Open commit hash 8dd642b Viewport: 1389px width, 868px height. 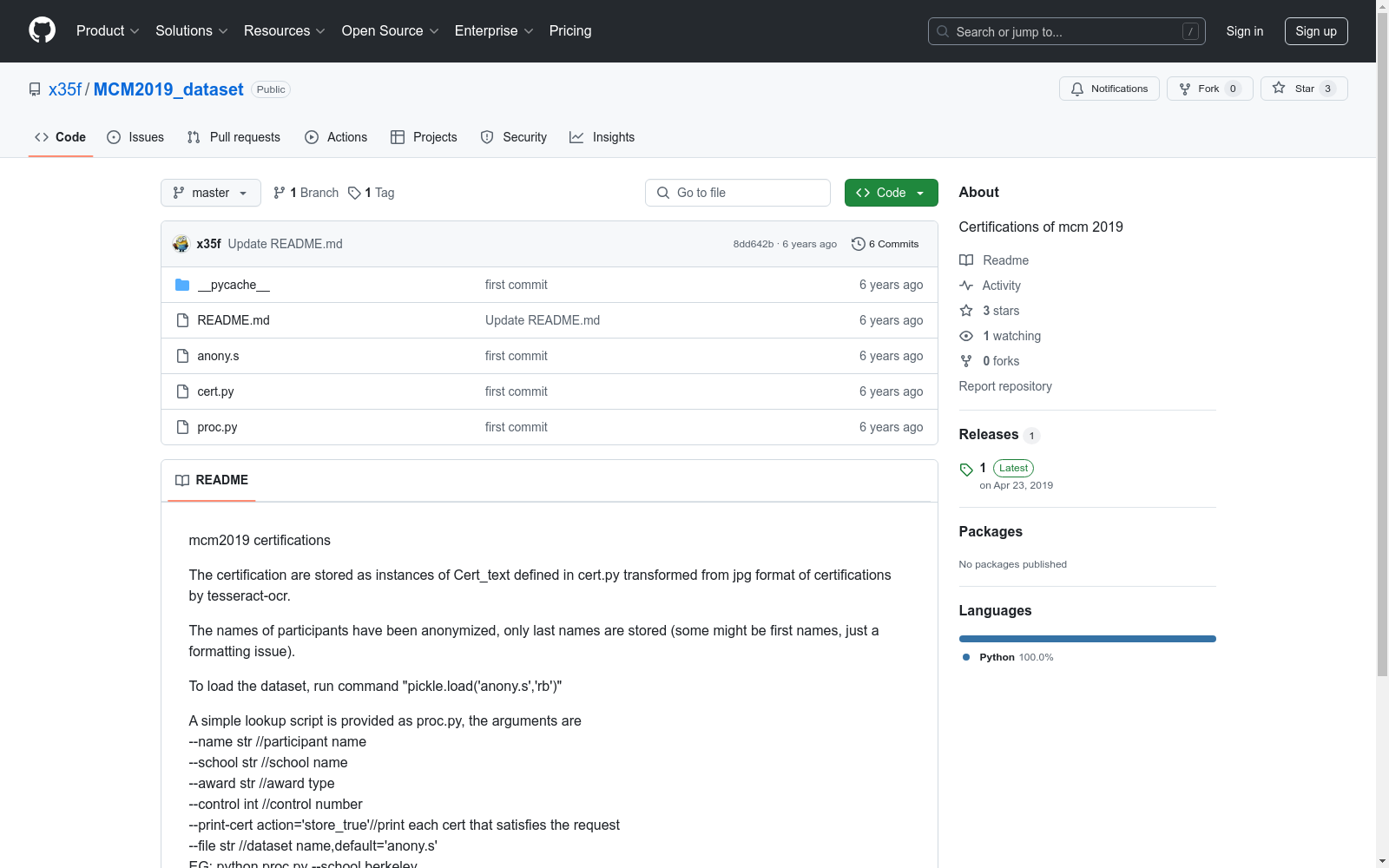point(754,244)
